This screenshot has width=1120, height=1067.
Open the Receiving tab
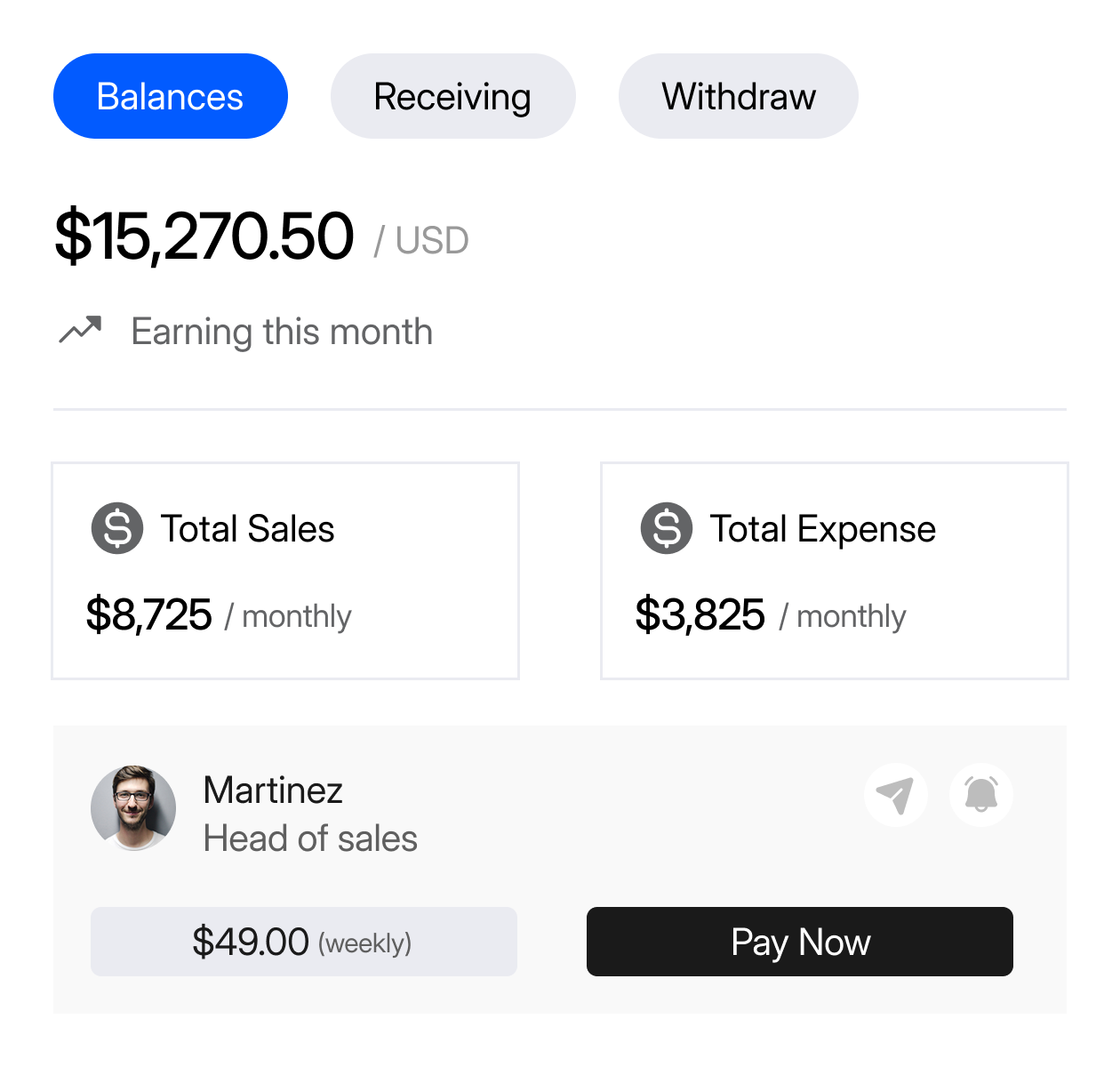pyautogui.click(x=452, y=96)
